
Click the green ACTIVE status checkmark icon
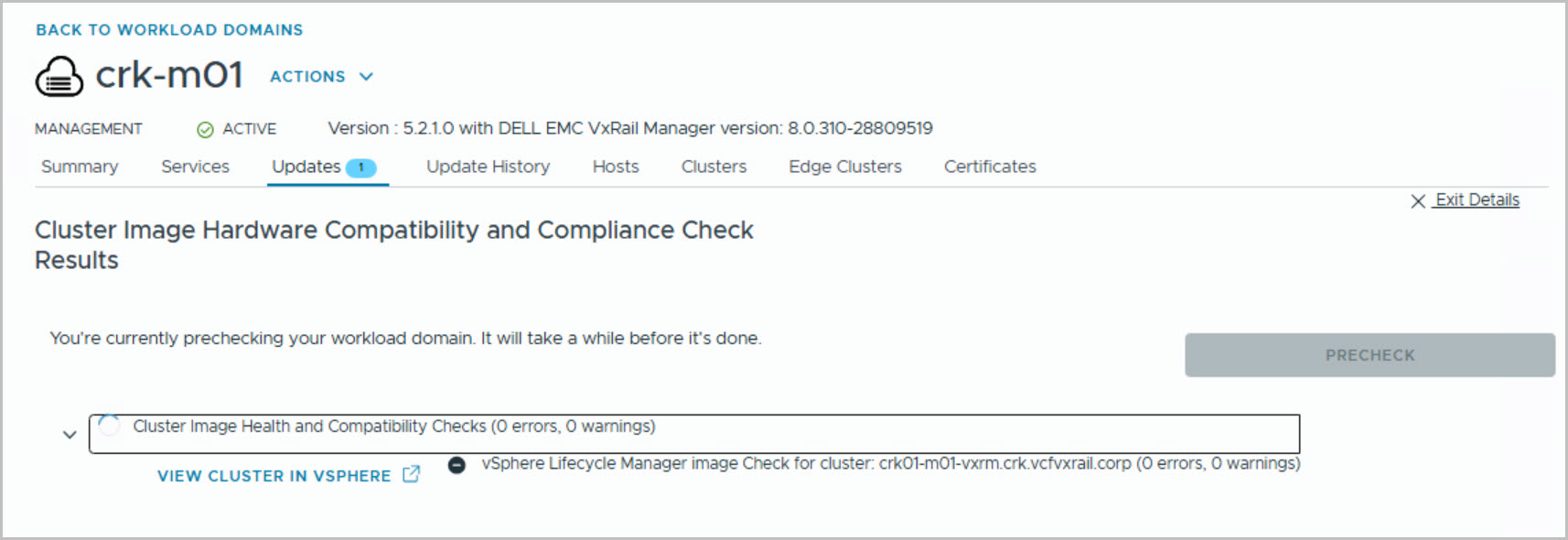point(205,129)
